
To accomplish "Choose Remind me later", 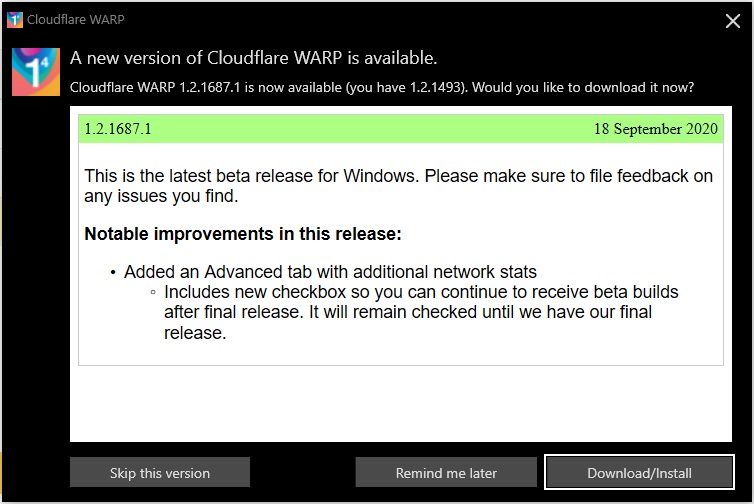I will tap(446, 473).
